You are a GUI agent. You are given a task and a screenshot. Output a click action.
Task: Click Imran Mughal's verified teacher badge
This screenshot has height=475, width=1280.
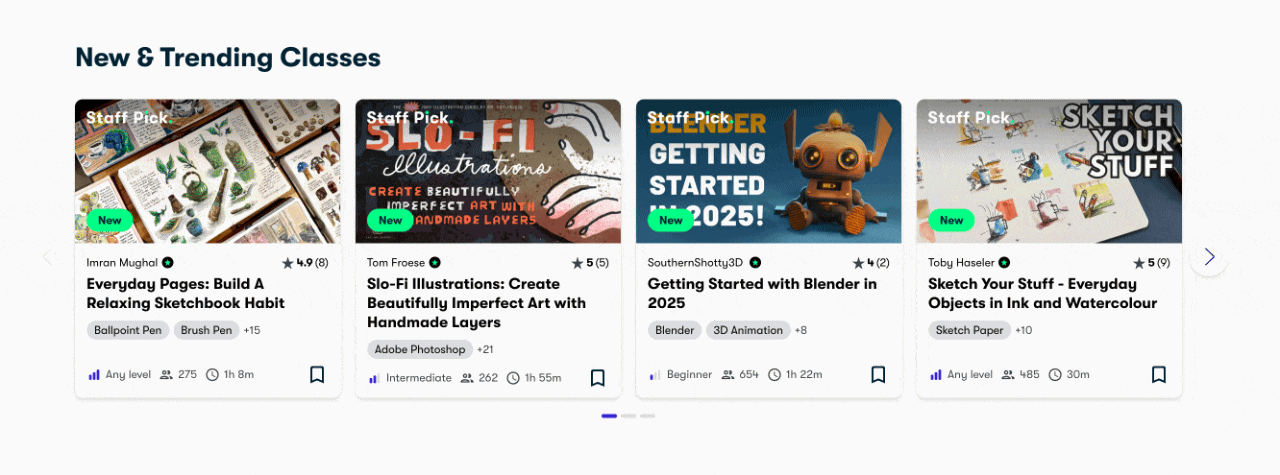[x=168, y=263]
